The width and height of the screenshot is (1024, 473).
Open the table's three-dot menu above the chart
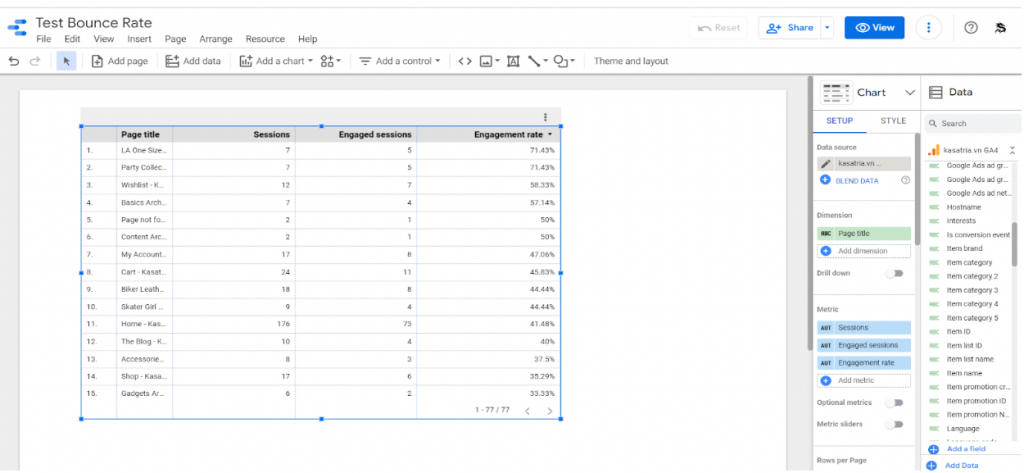[545, 117]
